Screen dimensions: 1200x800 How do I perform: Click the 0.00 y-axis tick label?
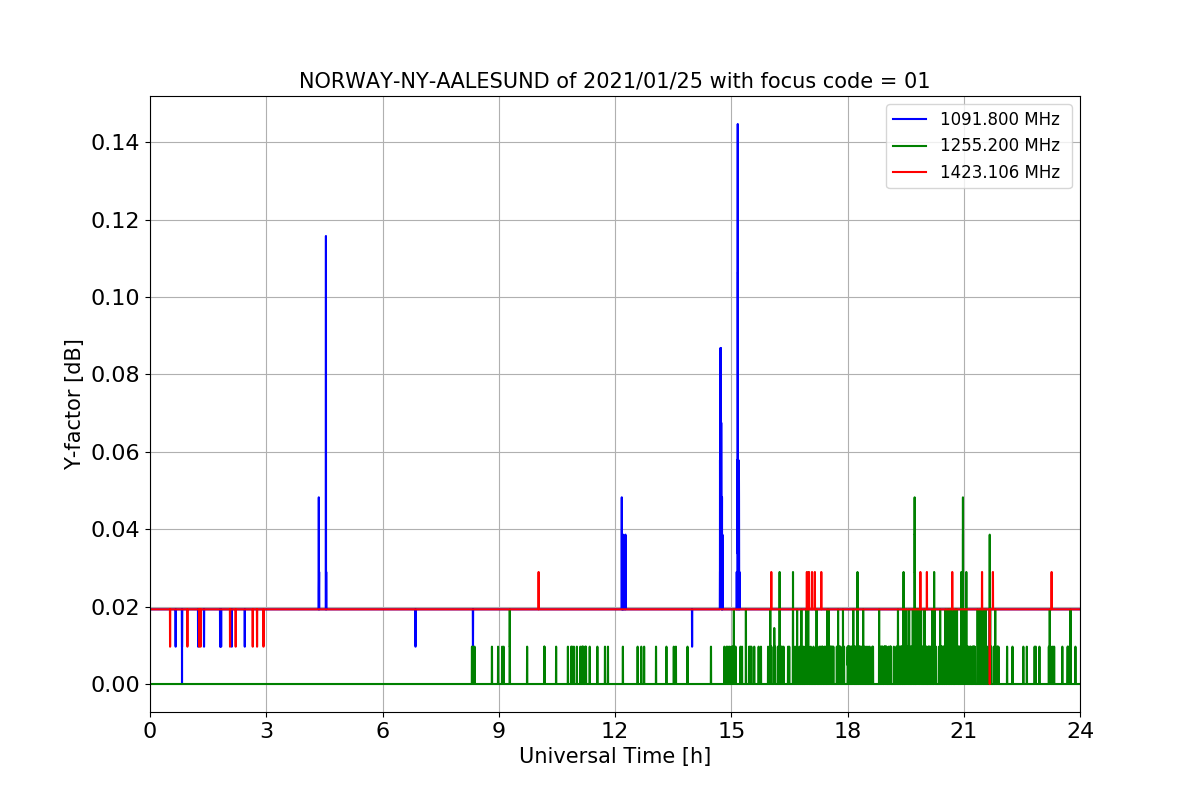(x=115, y=684)
